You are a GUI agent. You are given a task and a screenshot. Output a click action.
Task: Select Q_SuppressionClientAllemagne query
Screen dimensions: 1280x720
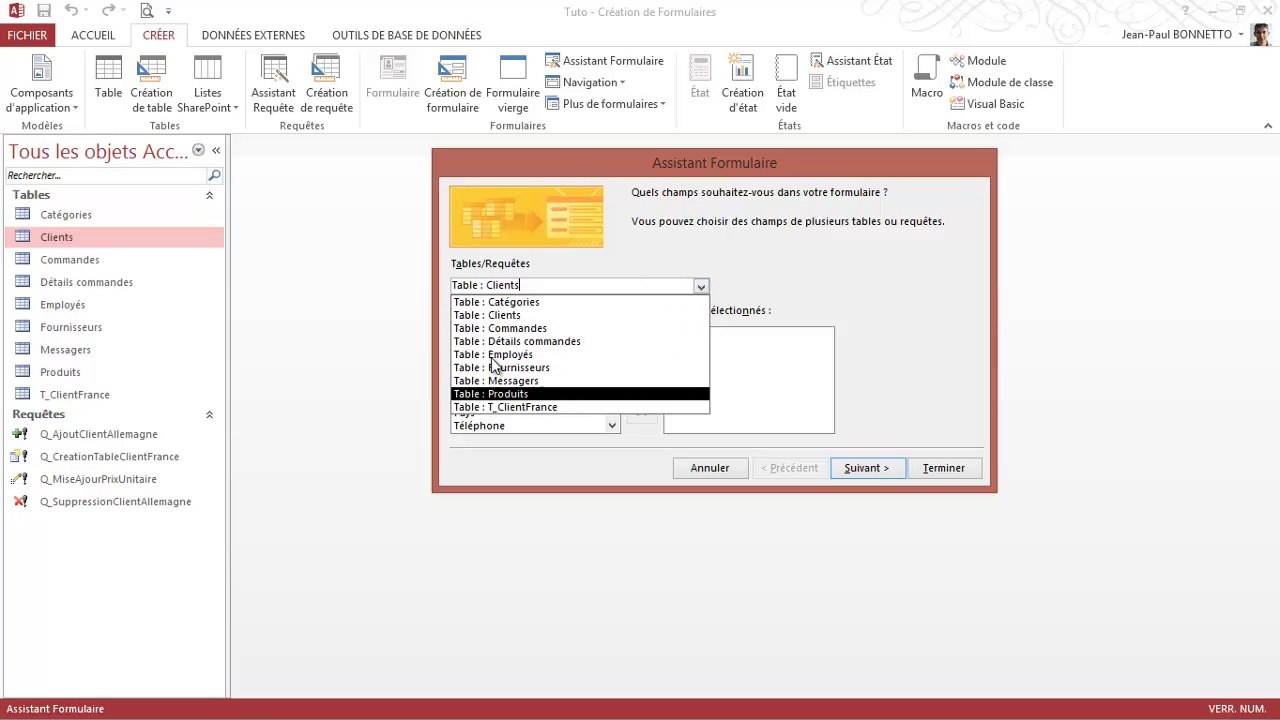coord(114,502)
